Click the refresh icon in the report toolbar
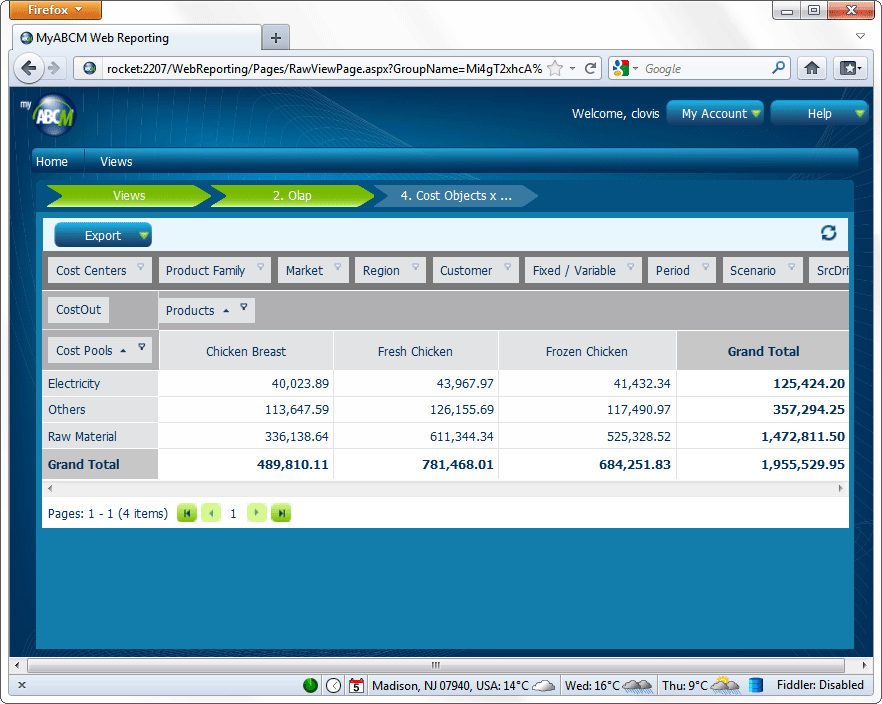Viewport: 882px width, 704px height. pos(828,233)
